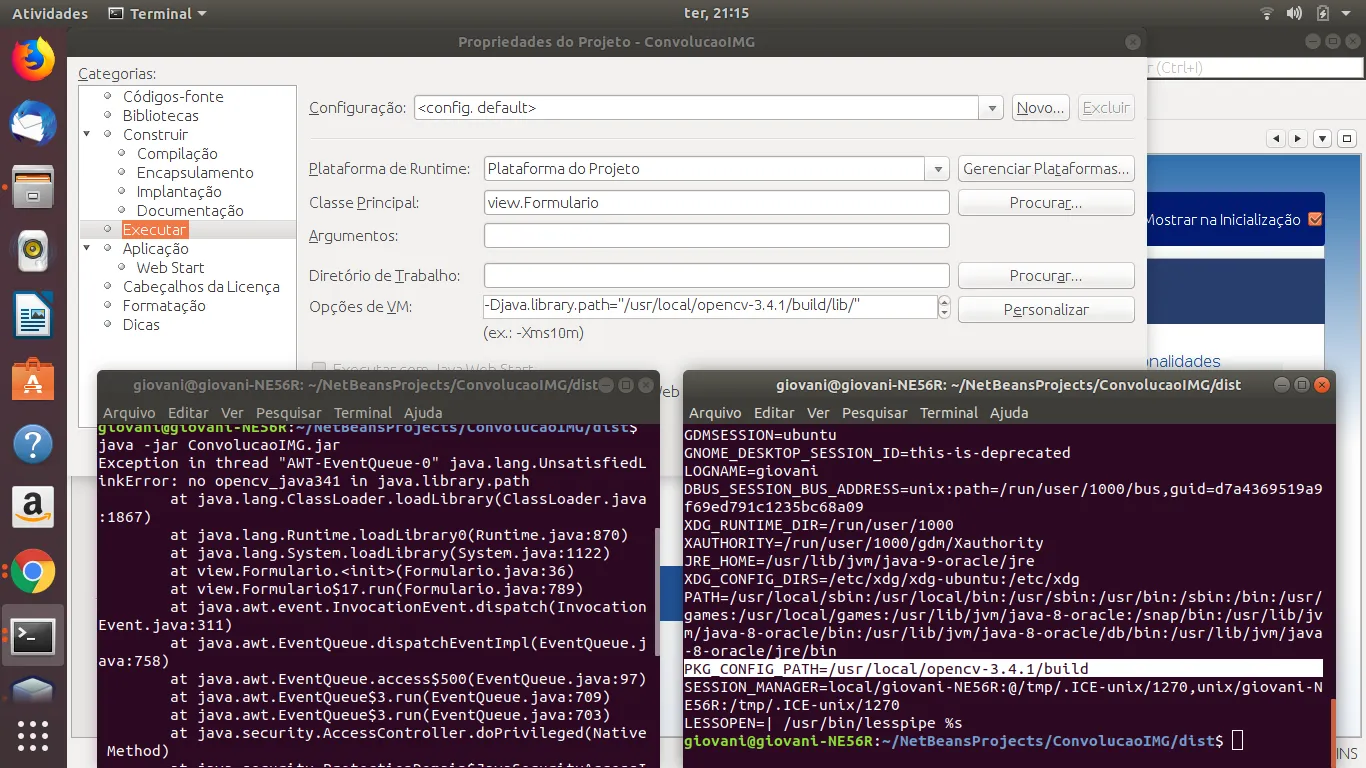The height and width of the screenshot is (768, 1366).
Task: Open the Show Applications grid
Action: (33, 735)
